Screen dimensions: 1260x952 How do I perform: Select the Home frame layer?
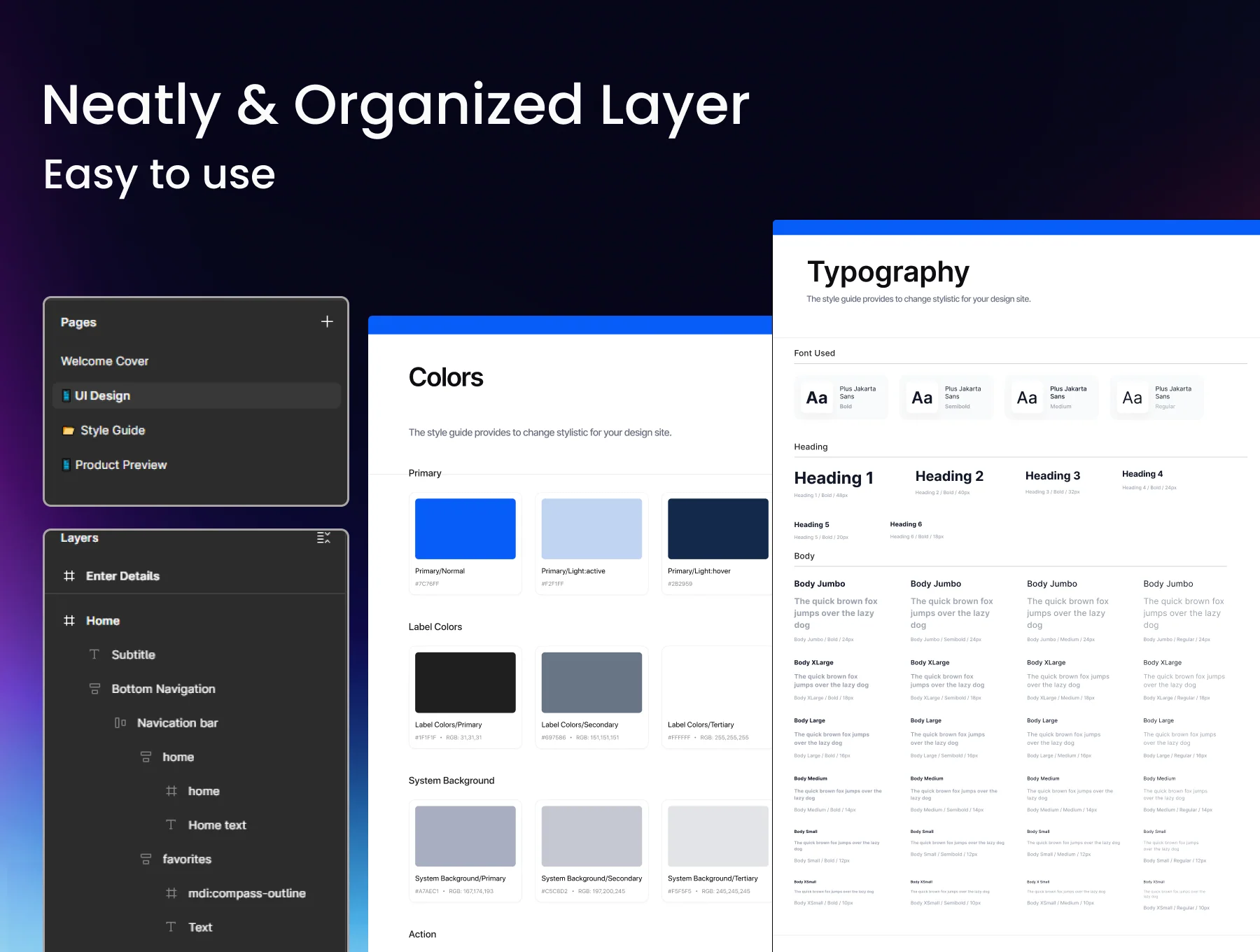(103, 621)
